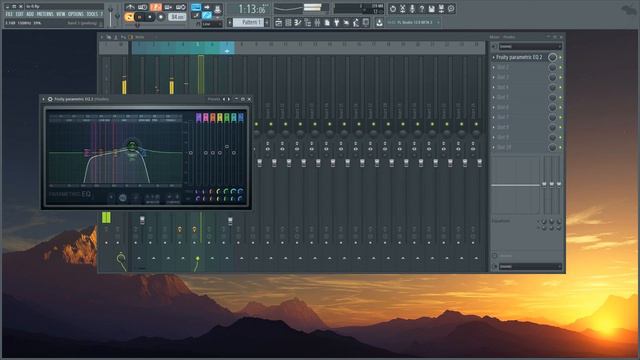Expand the Slot 2 arrow menu
Viewport: 640px width, 360px height.
pos(493,67)
